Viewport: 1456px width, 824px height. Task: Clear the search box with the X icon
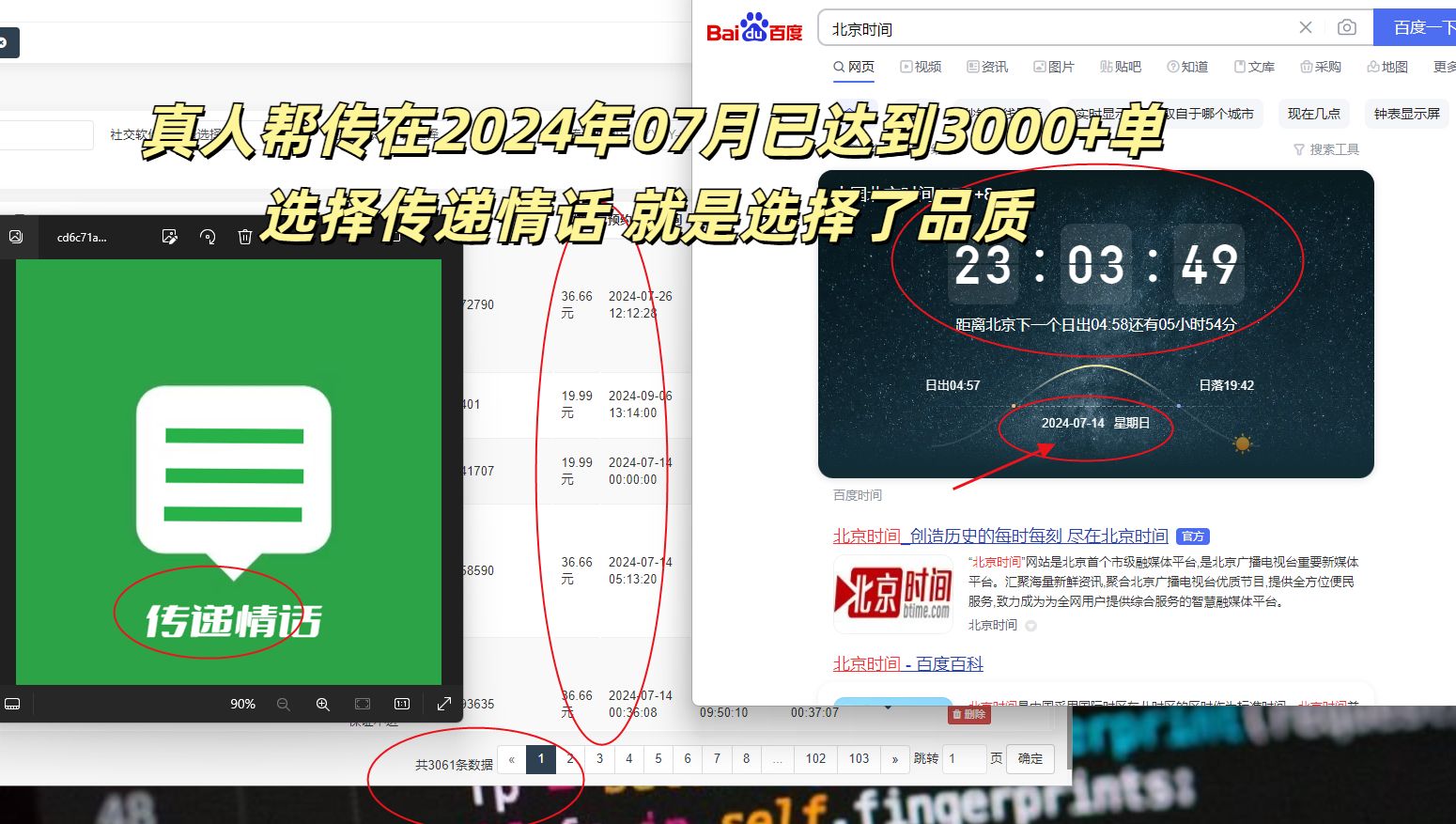click(1305, 27)
